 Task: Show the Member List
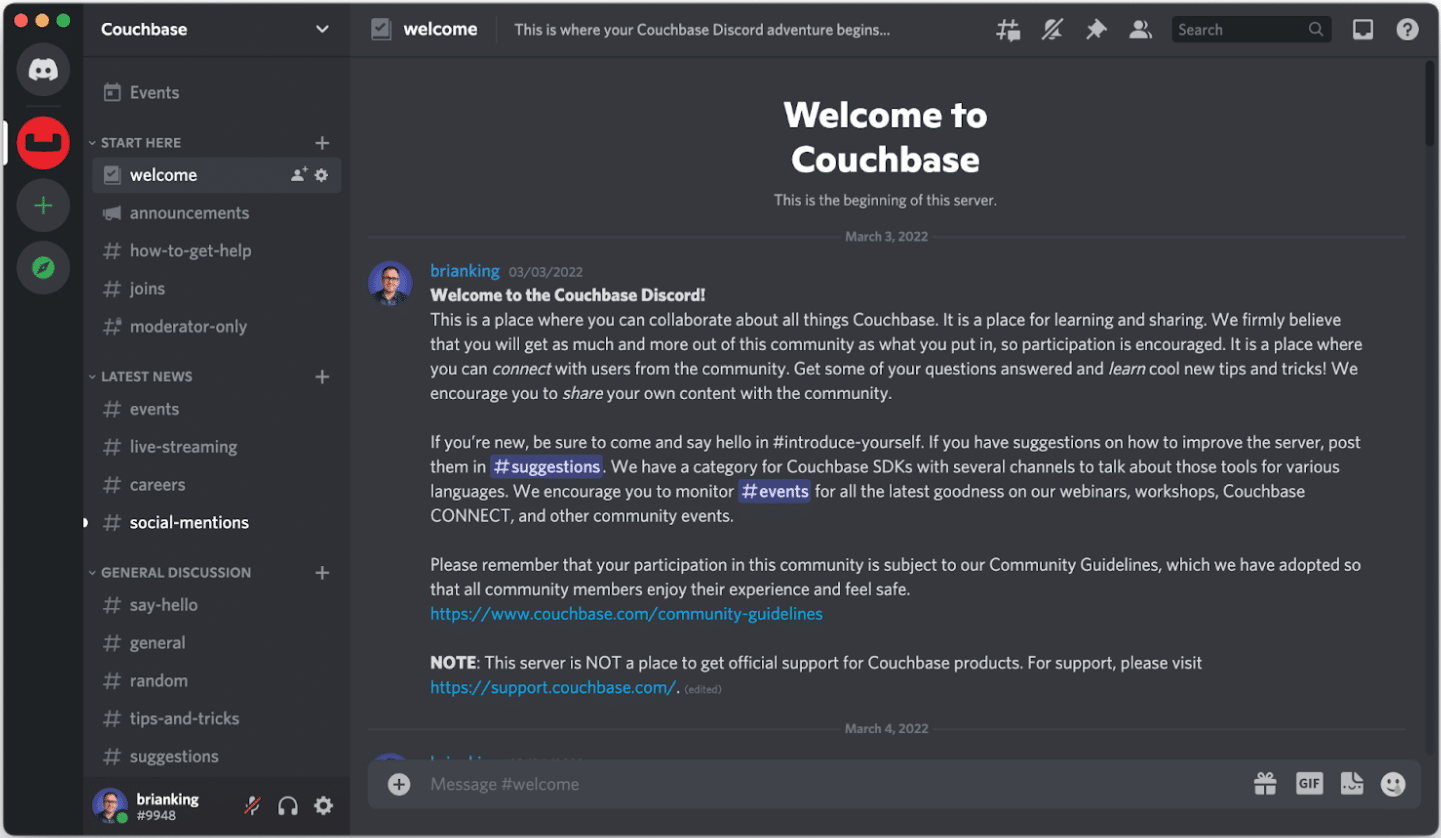1141,29
